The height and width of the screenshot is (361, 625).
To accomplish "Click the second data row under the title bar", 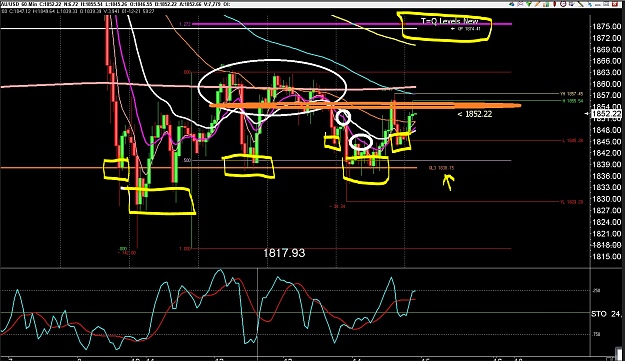I will tap(78, 12).
